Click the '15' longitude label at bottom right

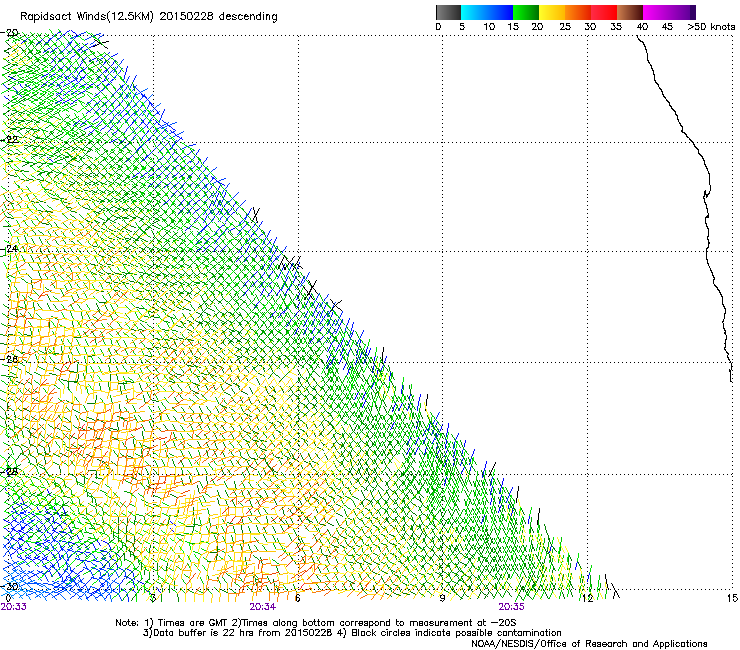pyautogui.click(x=732, y=599)
